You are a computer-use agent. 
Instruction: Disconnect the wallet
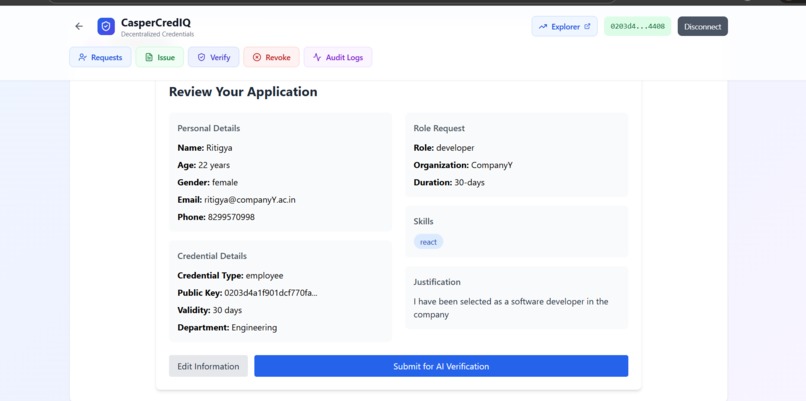[x=703, y=26]
